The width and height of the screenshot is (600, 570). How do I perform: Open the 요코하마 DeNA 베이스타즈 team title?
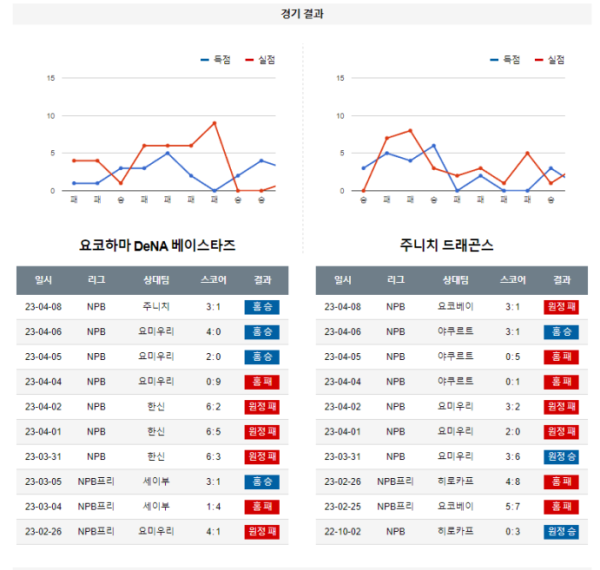157,245
